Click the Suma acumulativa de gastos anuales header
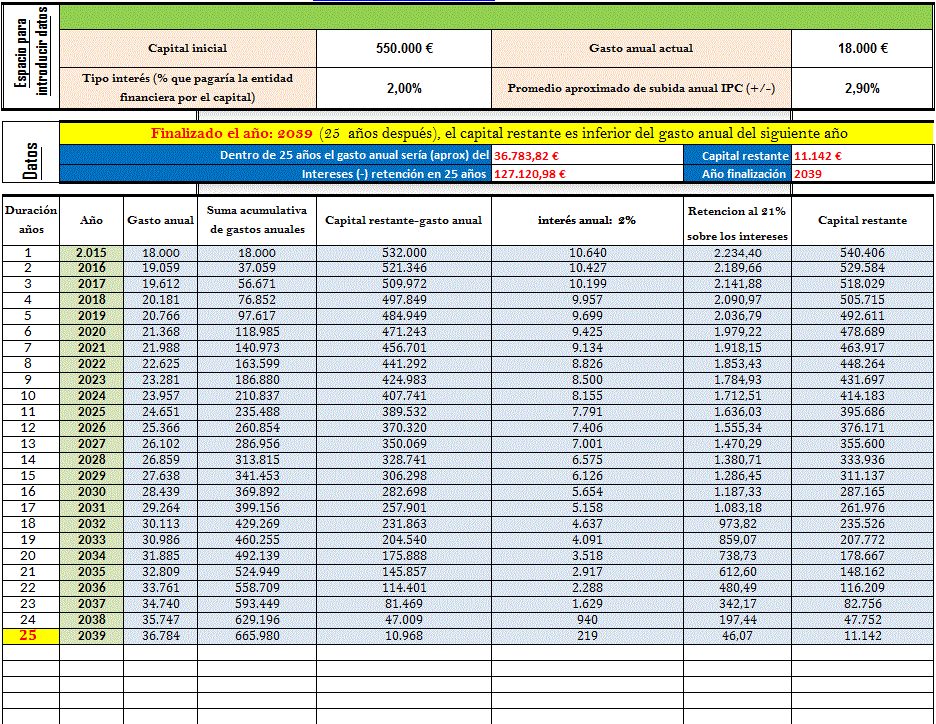The image size is (936, 724). 257,220
